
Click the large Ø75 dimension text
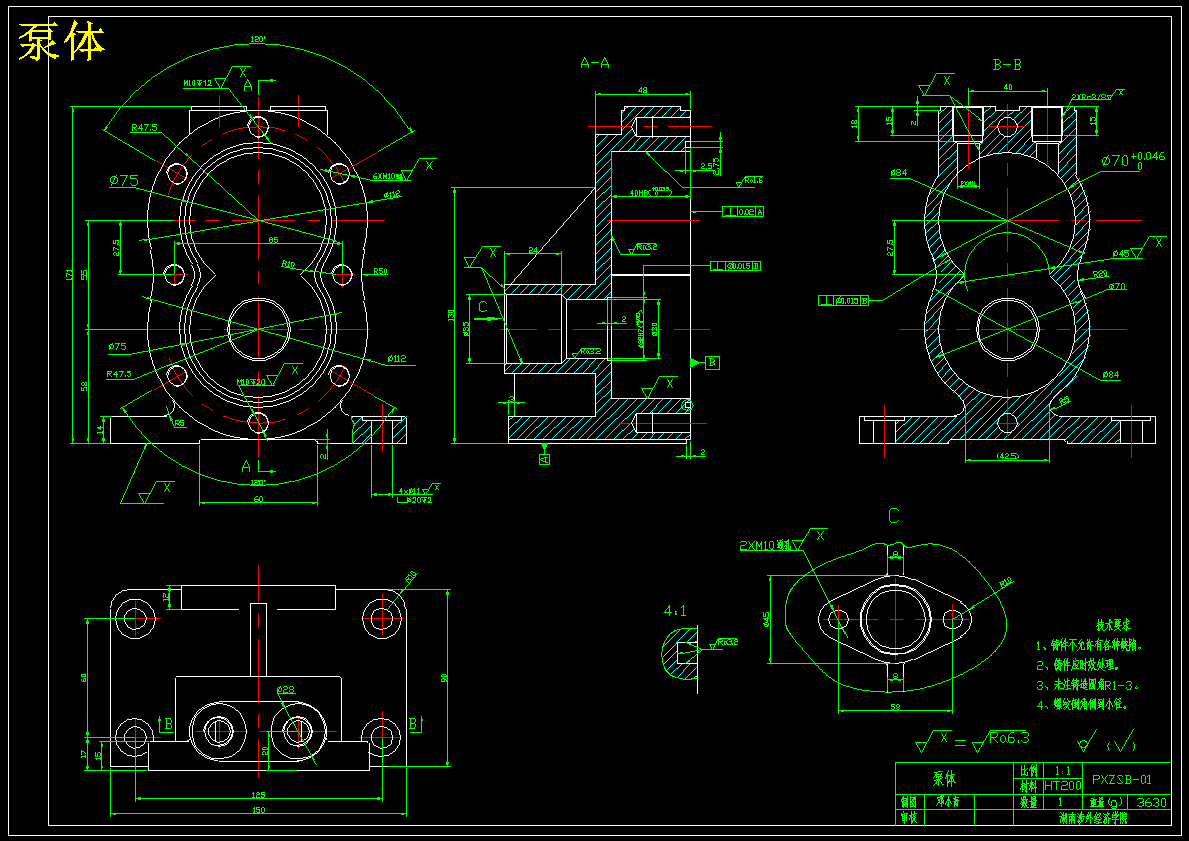click(124, 180)
